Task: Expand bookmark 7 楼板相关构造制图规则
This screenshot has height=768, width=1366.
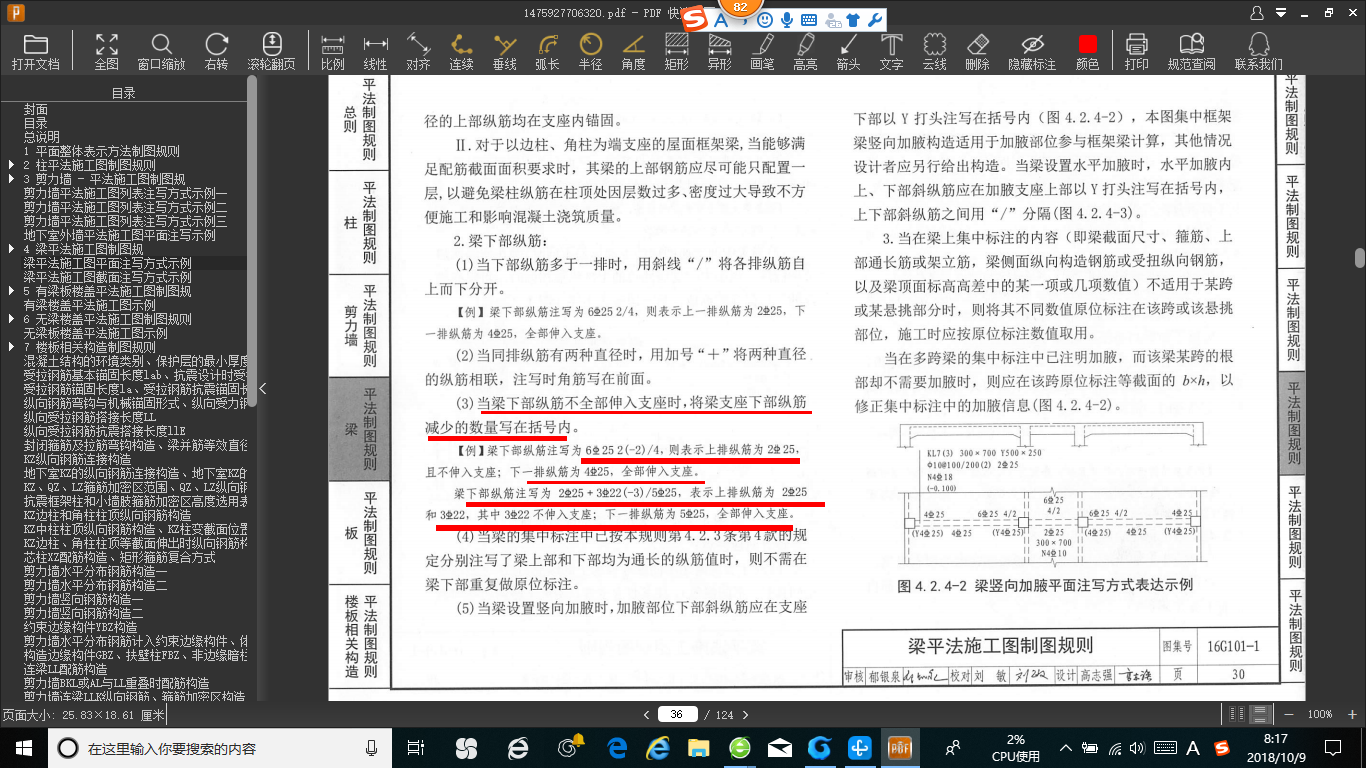Action: click(x=11, y=347)
